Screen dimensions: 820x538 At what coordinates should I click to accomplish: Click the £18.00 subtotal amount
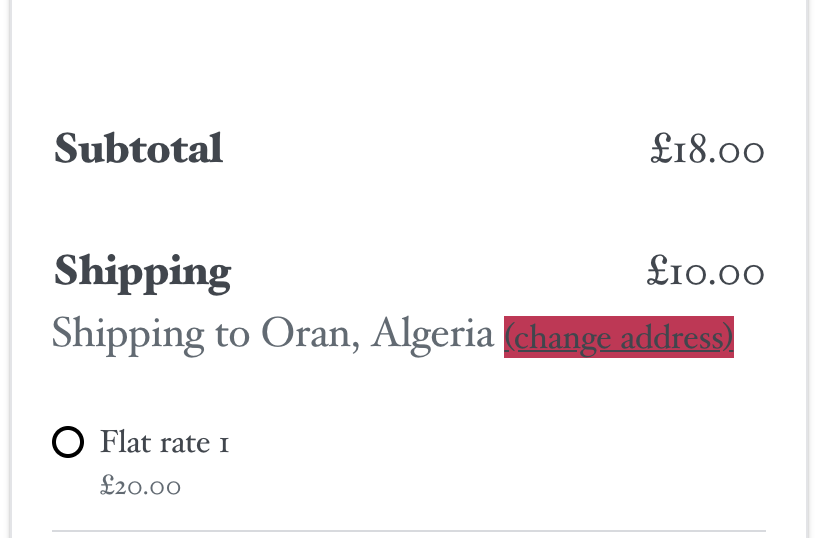point(708,149)
